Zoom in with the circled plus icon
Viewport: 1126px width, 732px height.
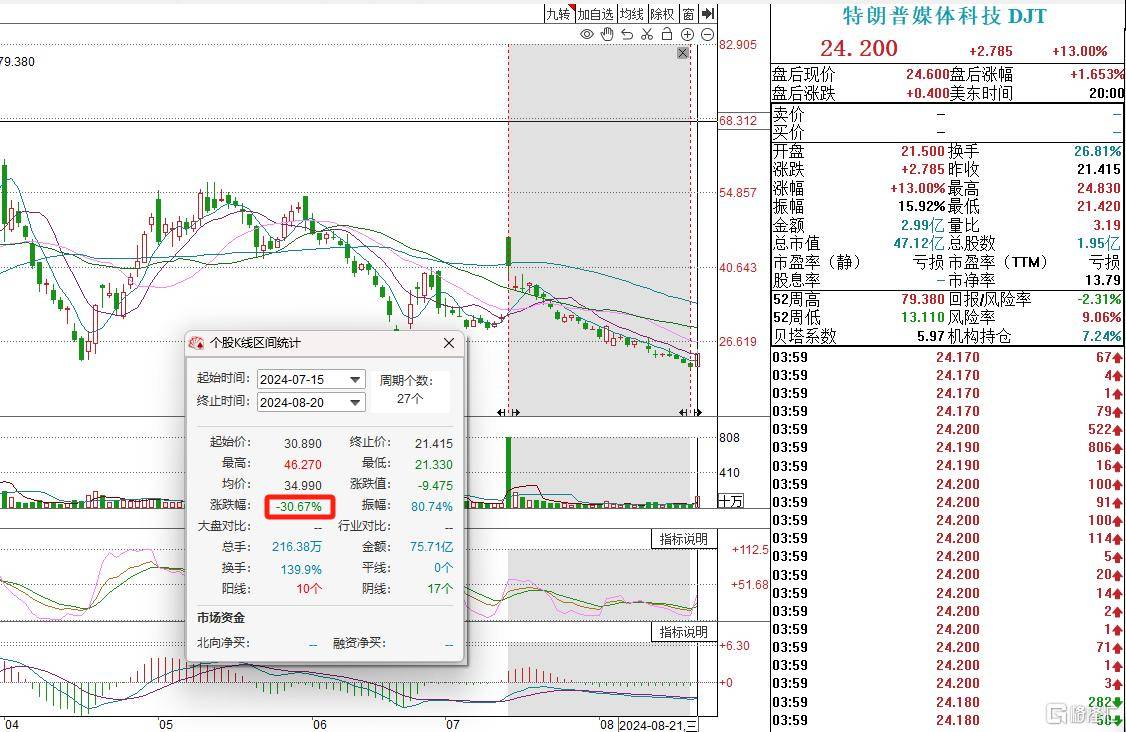tap(687, 34)
